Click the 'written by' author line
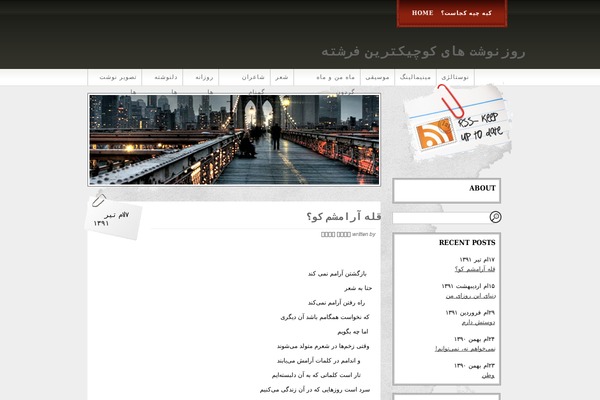600x400 pixels. pyautogui.click(x=348, y=234)
